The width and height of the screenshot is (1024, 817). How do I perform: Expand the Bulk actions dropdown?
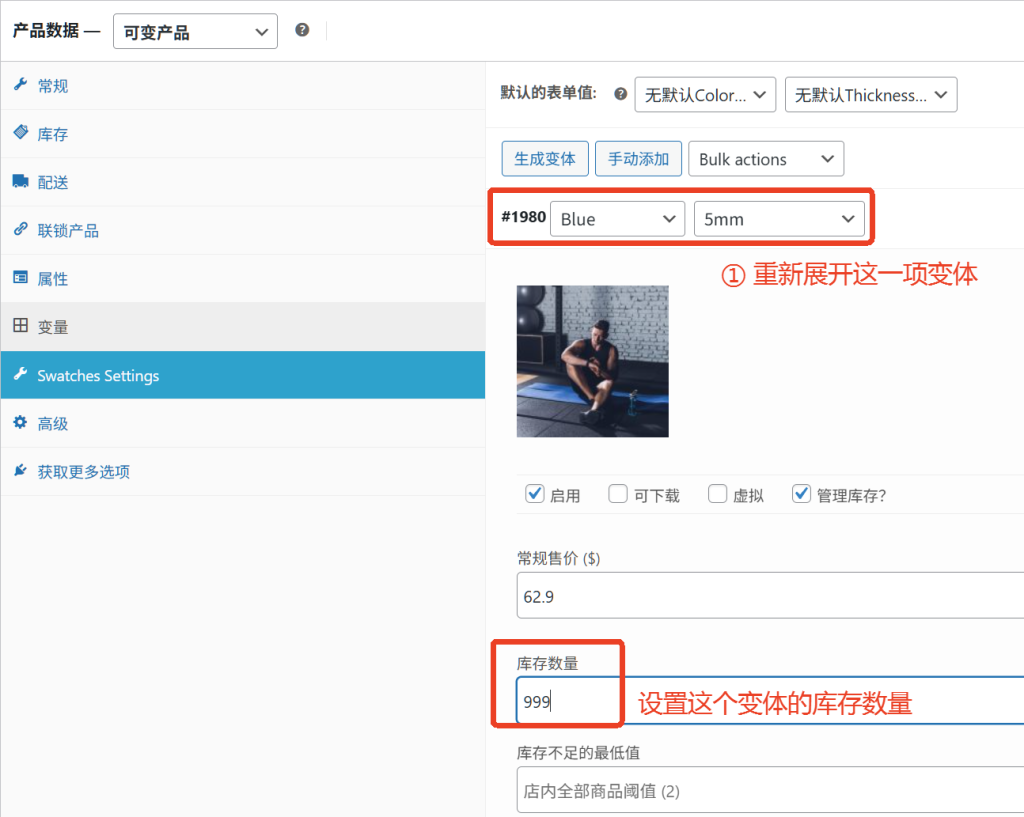click(765, 159)
